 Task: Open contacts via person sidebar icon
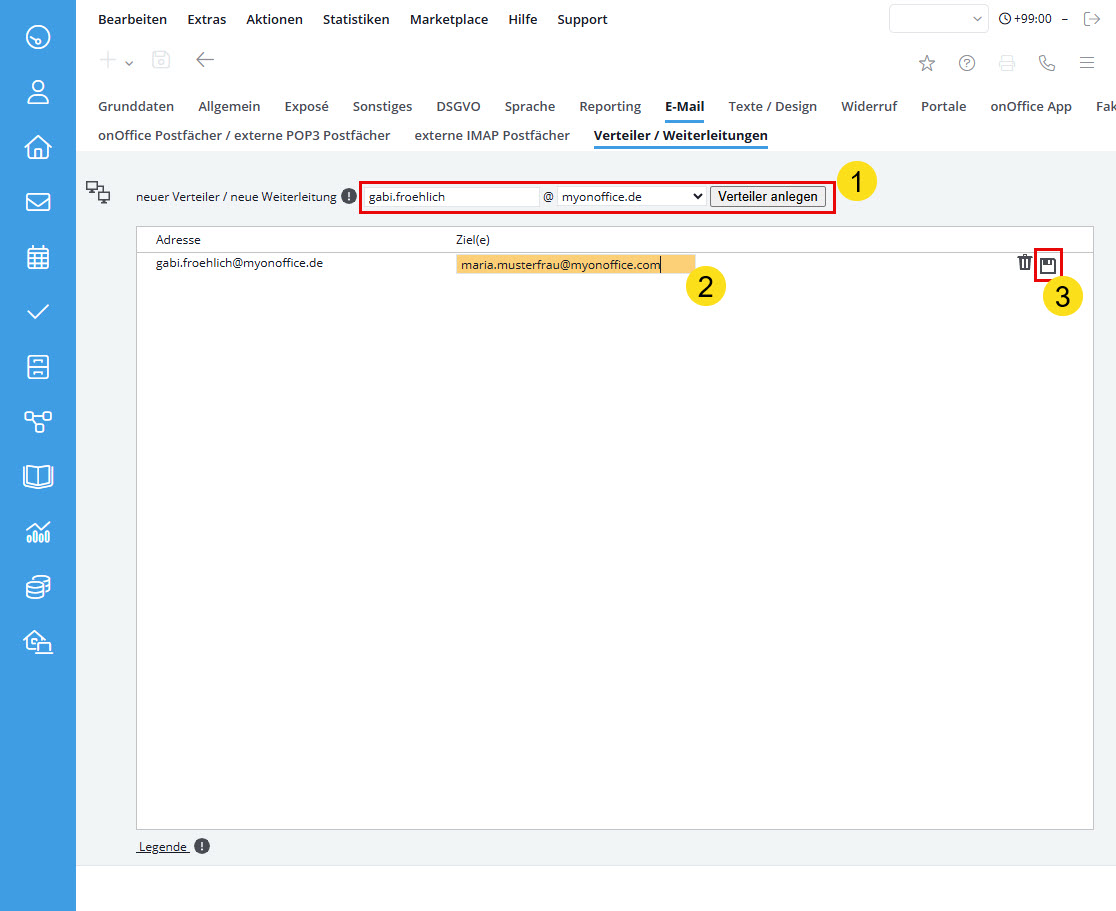[38, 93]
